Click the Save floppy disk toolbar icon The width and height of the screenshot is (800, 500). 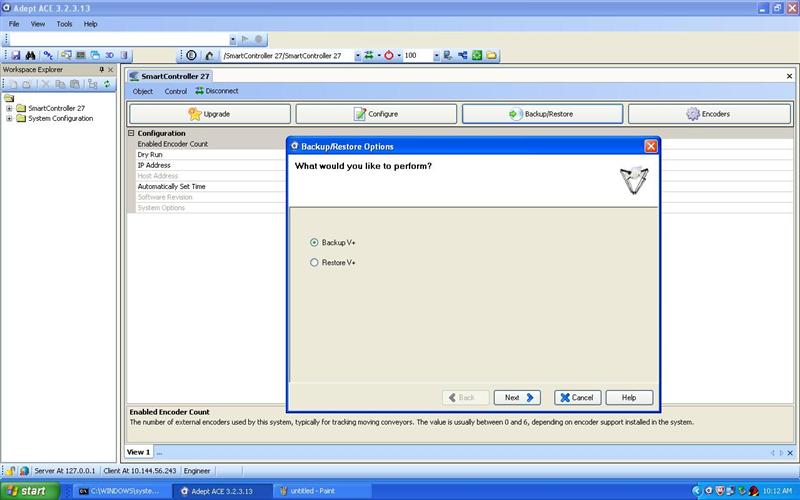(x=16, y=55)
